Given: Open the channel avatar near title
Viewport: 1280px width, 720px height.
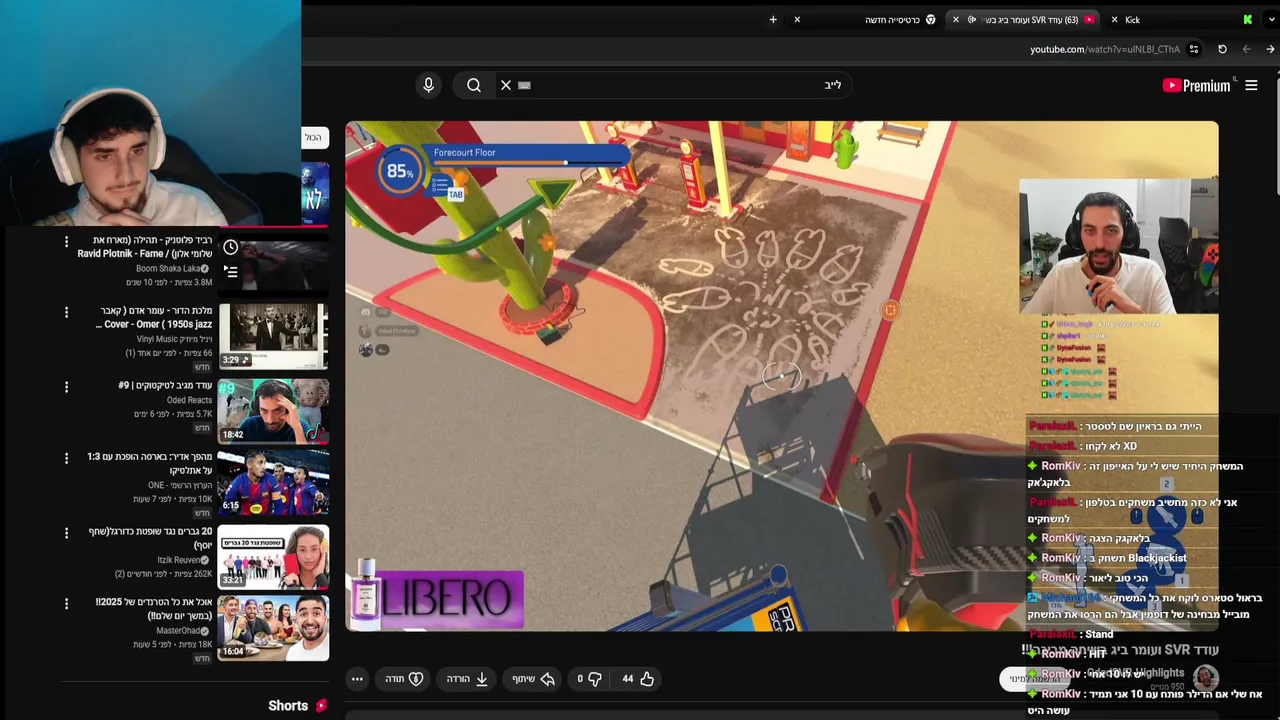Looking at the screenshot, I should 1205,678.
